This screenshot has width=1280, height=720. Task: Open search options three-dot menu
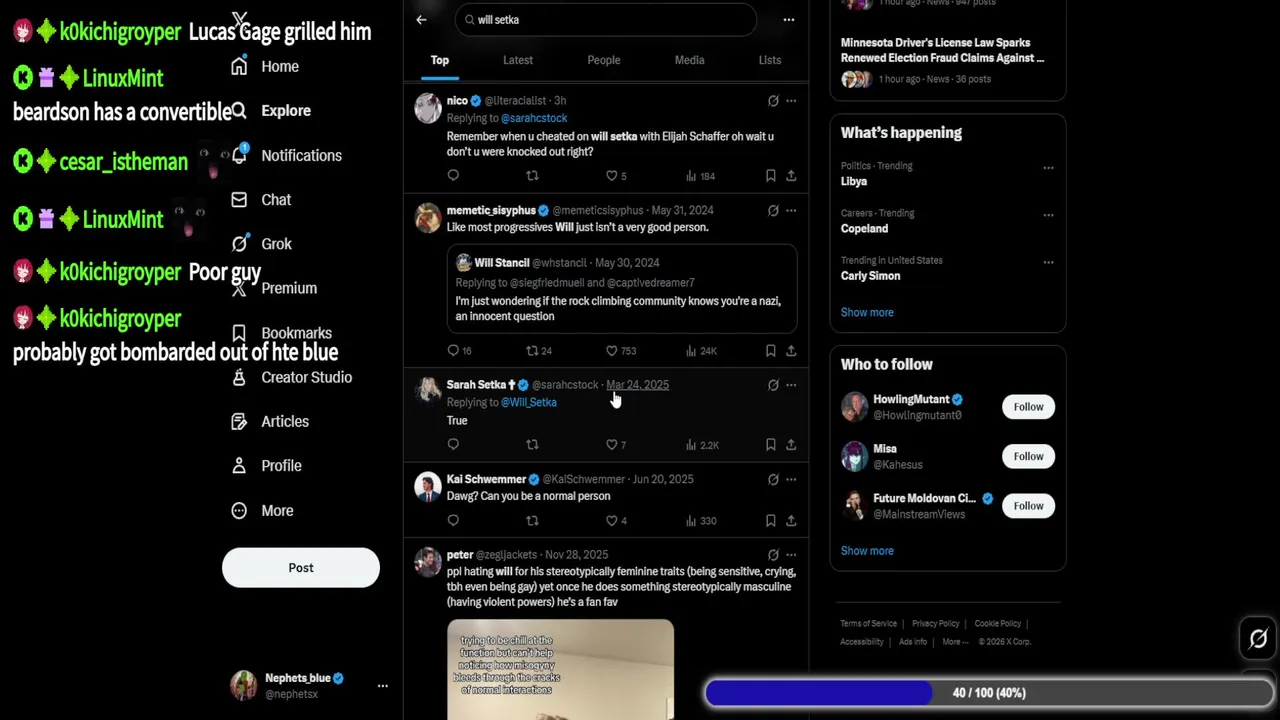tap(789, 19)
